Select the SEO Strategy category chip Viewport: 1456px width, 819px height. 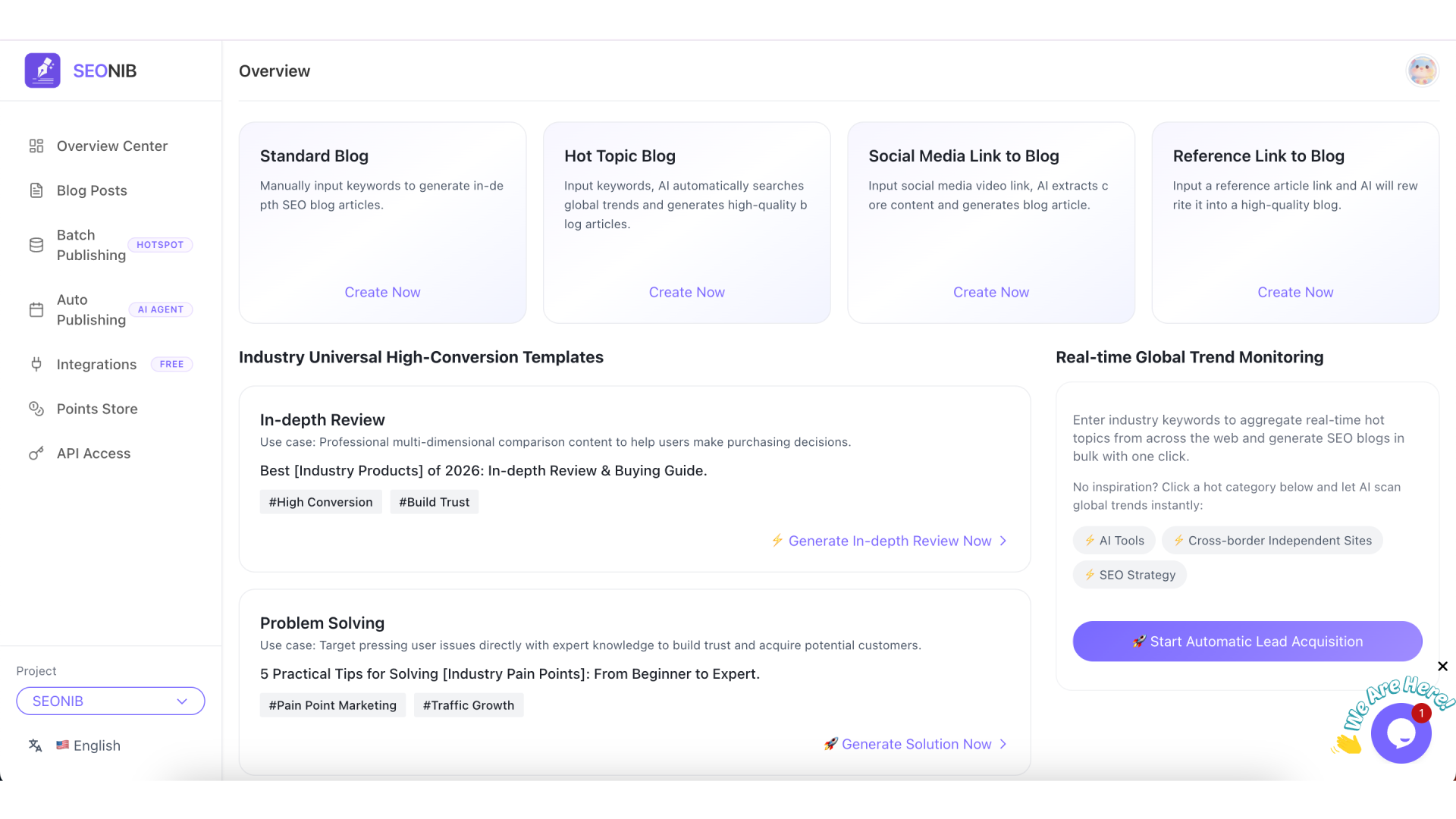1129,575
